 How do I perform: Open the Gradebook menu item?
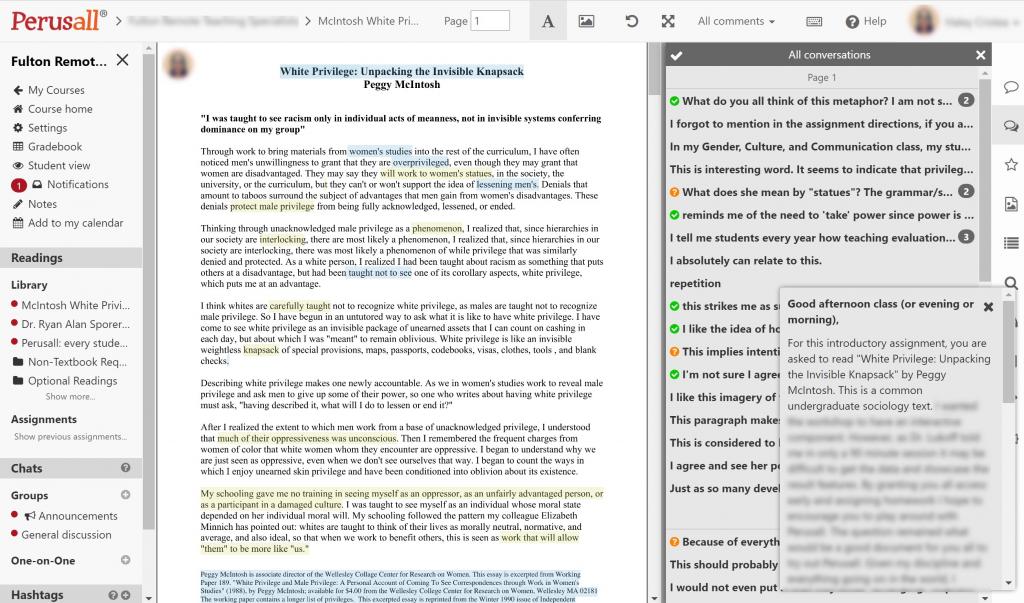coord(51,146)
